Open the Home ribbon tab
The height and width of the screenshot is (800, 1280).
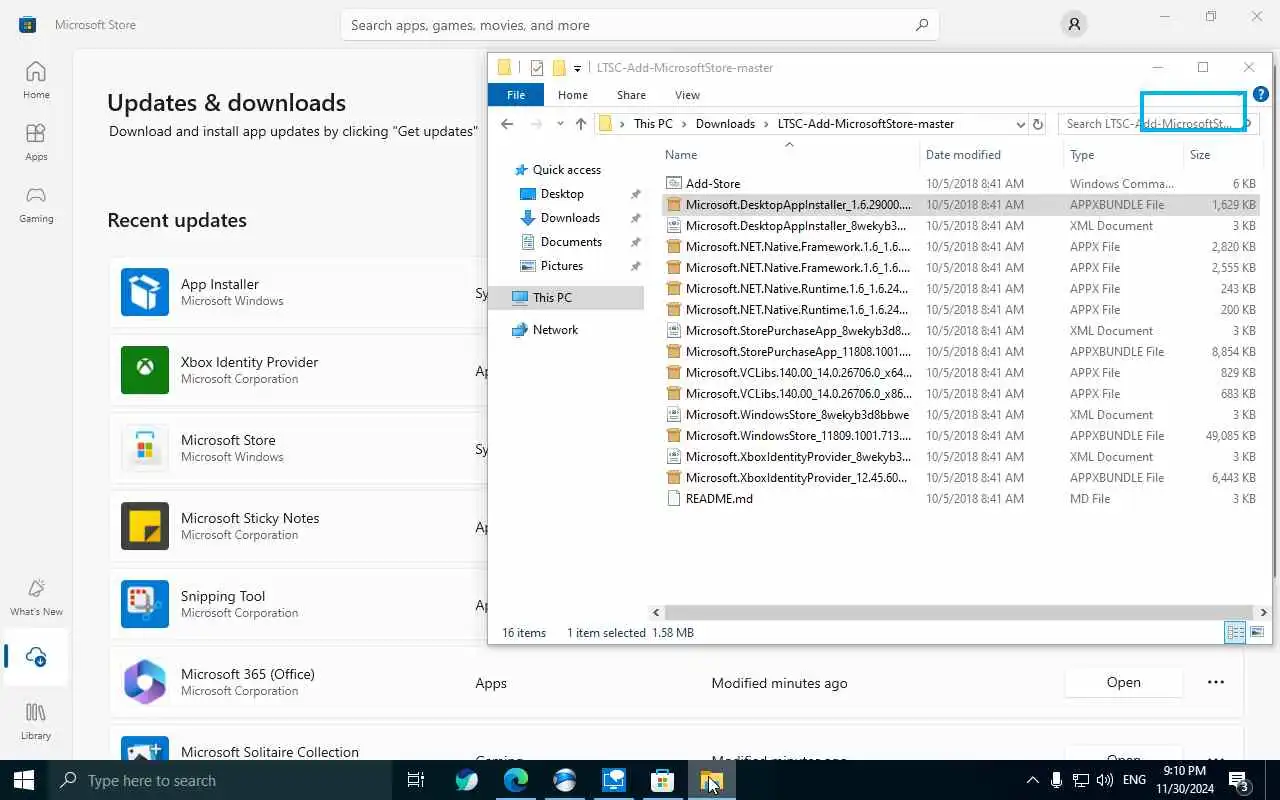click(573, 95)
